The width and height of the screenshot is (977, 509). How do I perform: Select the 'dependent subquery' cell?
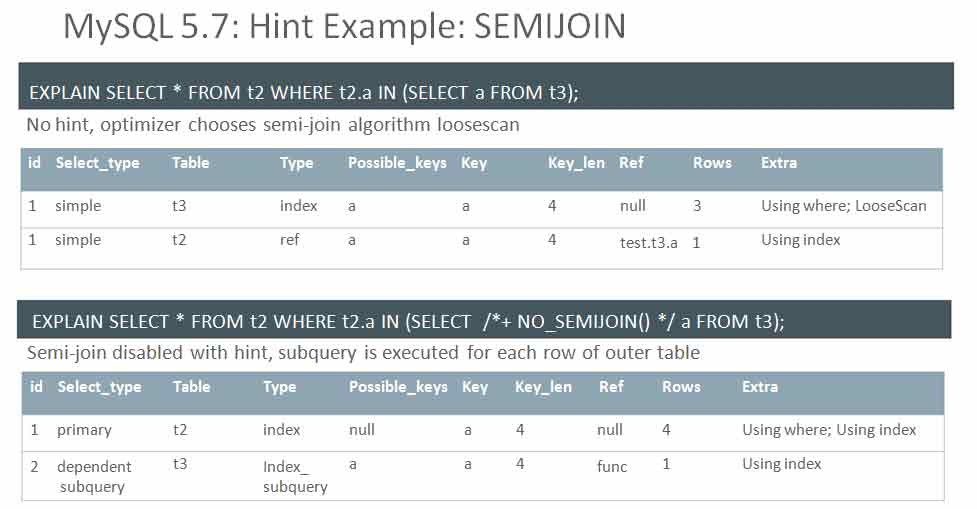pos(94,476)
